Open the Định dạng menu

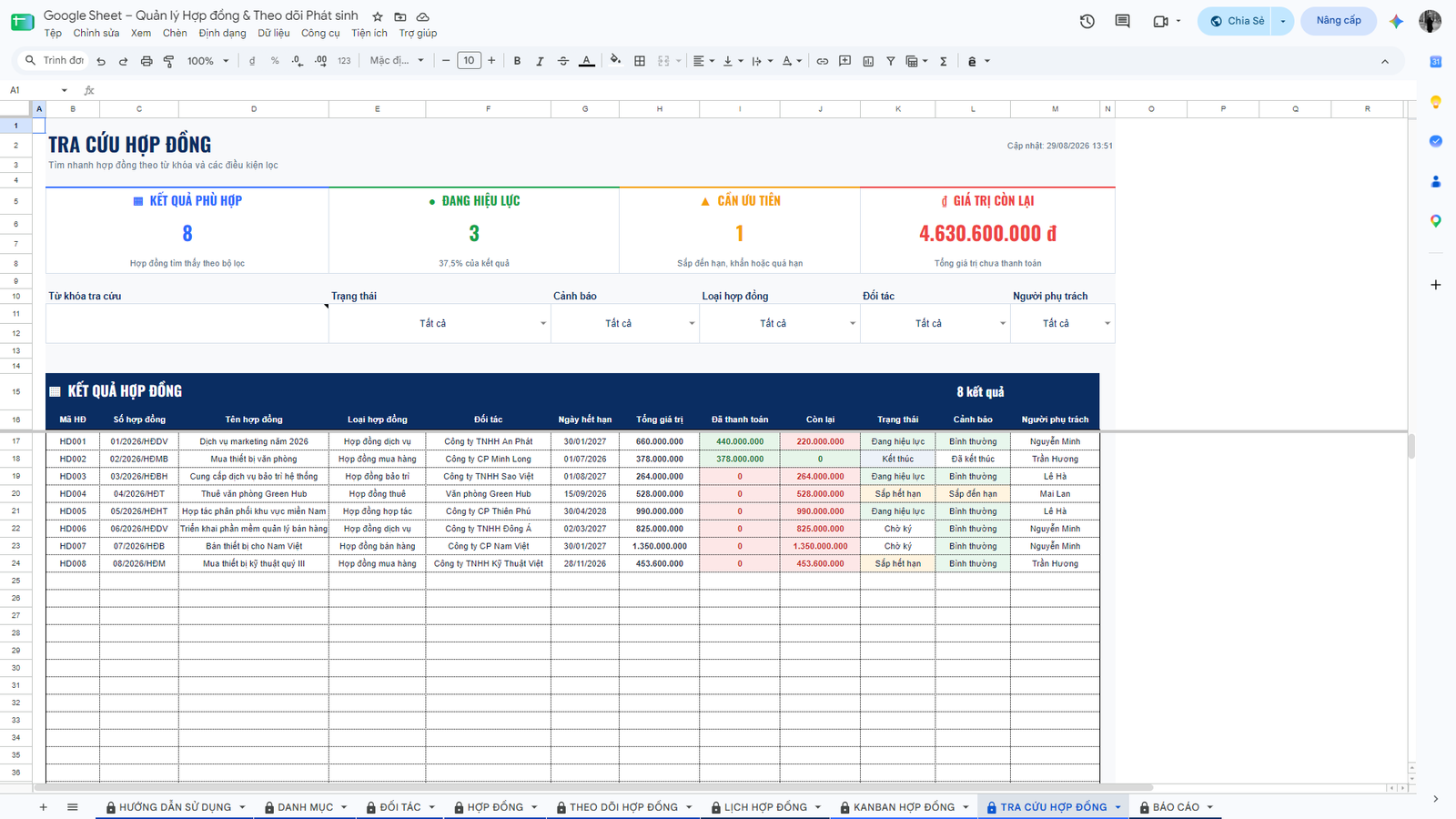click(x=222, y=33)
